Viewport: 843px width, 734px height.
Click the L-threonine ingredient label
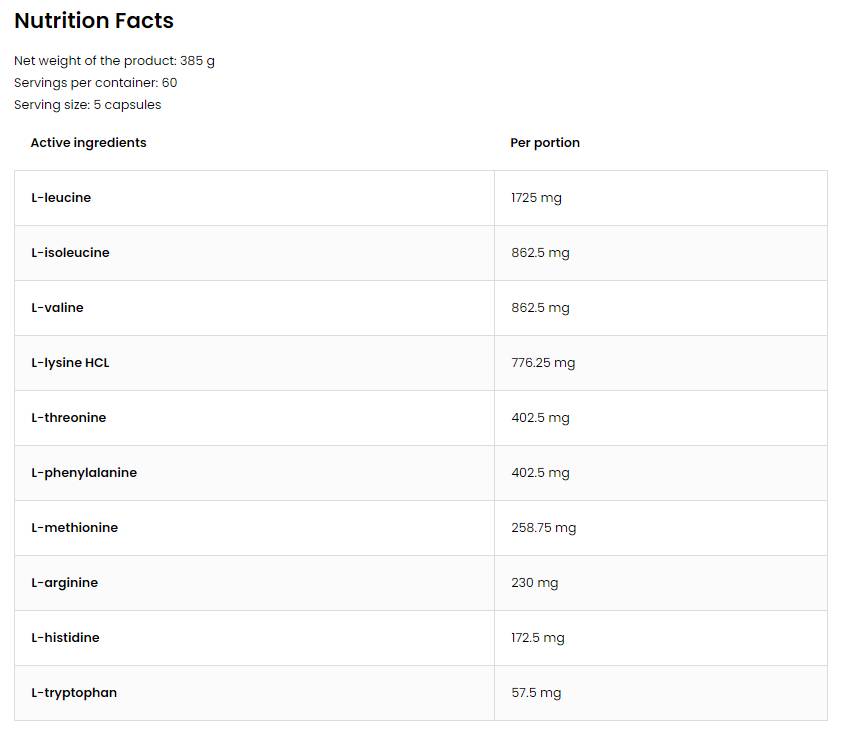pyautogui.click(x=68, y=418)
